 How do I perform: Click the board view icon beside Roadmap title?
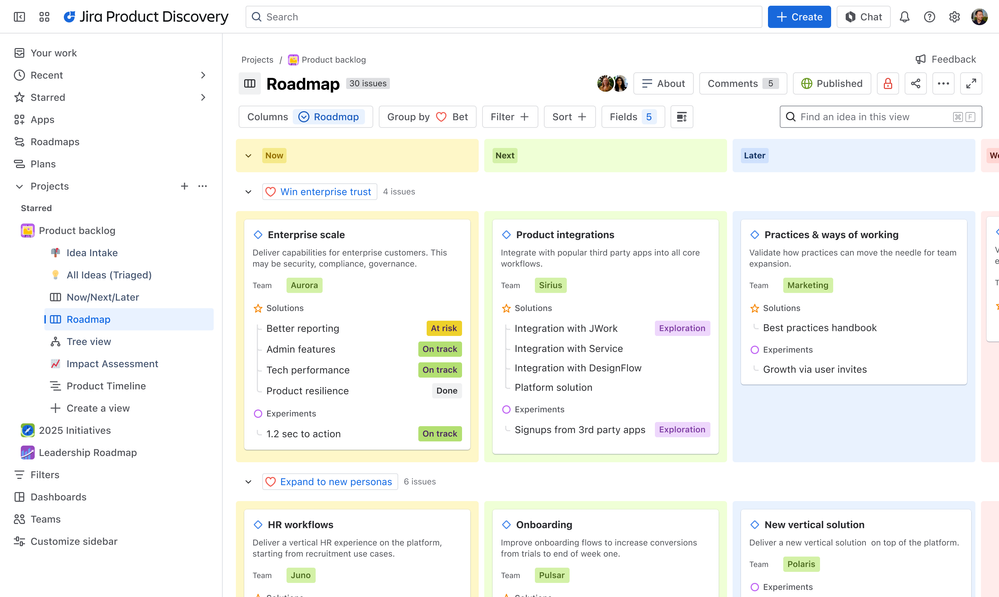(250, 83)
